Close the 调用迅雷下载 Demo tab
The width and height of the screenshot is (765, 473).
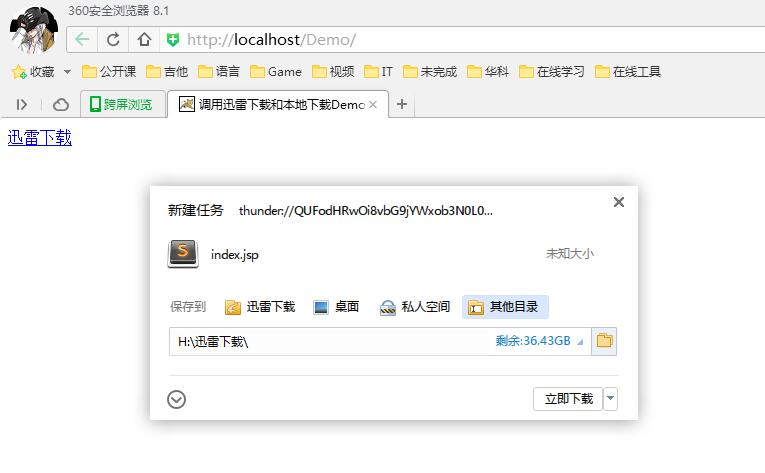(373, 104)
